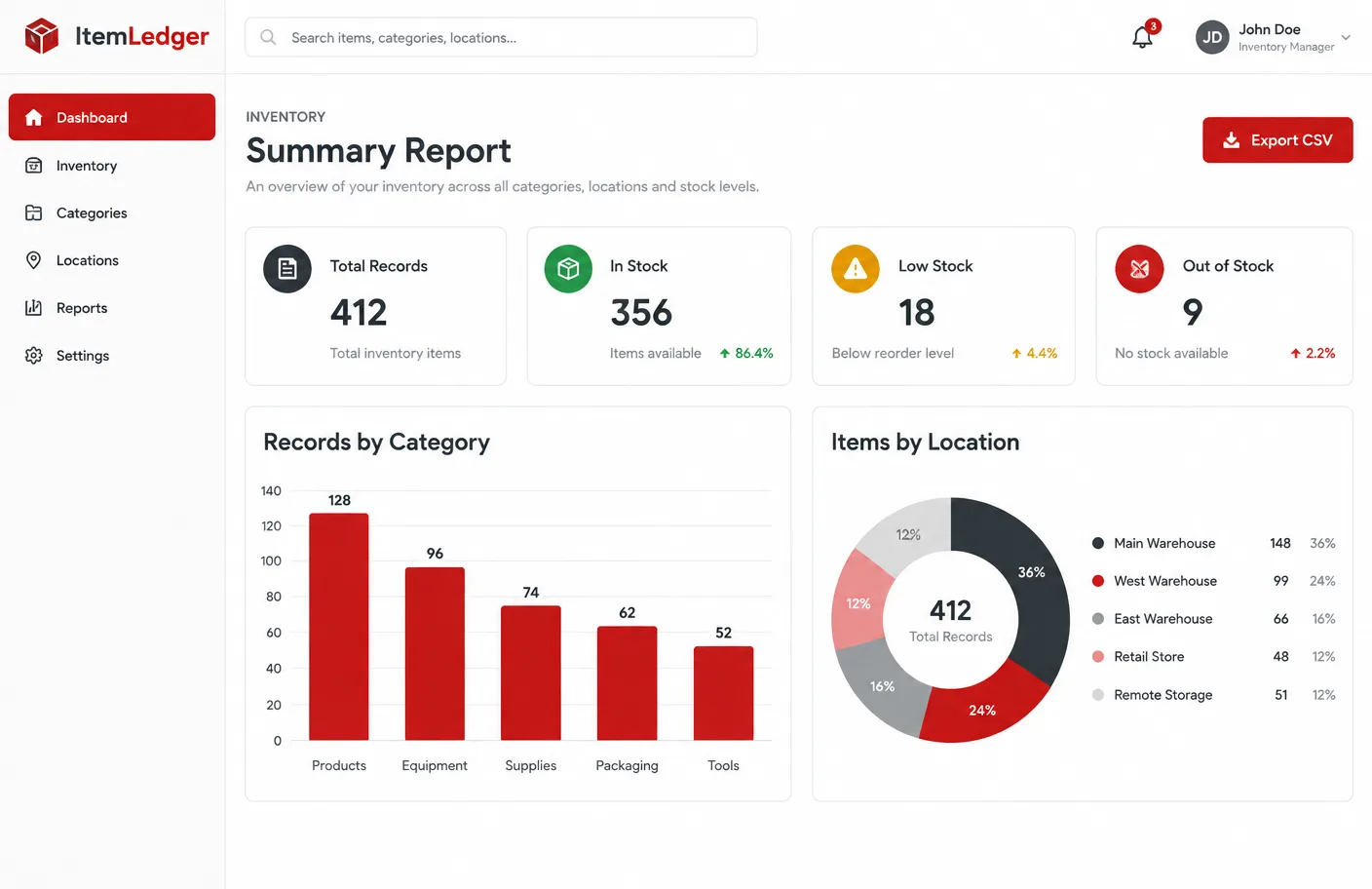Click the 'Inventory Manager' role text
The width and height of the screenshot is (1372, 889).
tap(1286, 47)
